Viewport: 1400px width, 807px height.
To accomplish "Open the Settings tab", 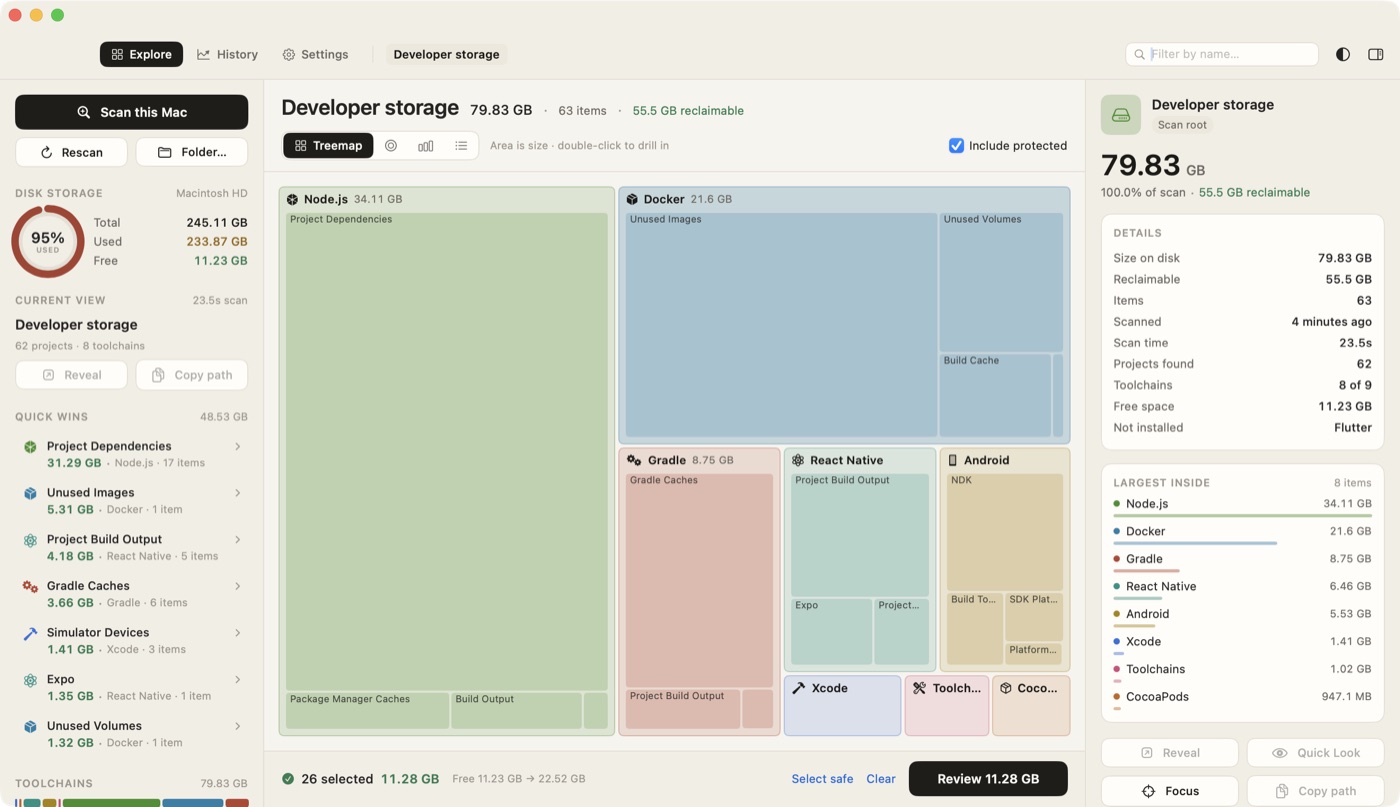I will tap(315, 54).
